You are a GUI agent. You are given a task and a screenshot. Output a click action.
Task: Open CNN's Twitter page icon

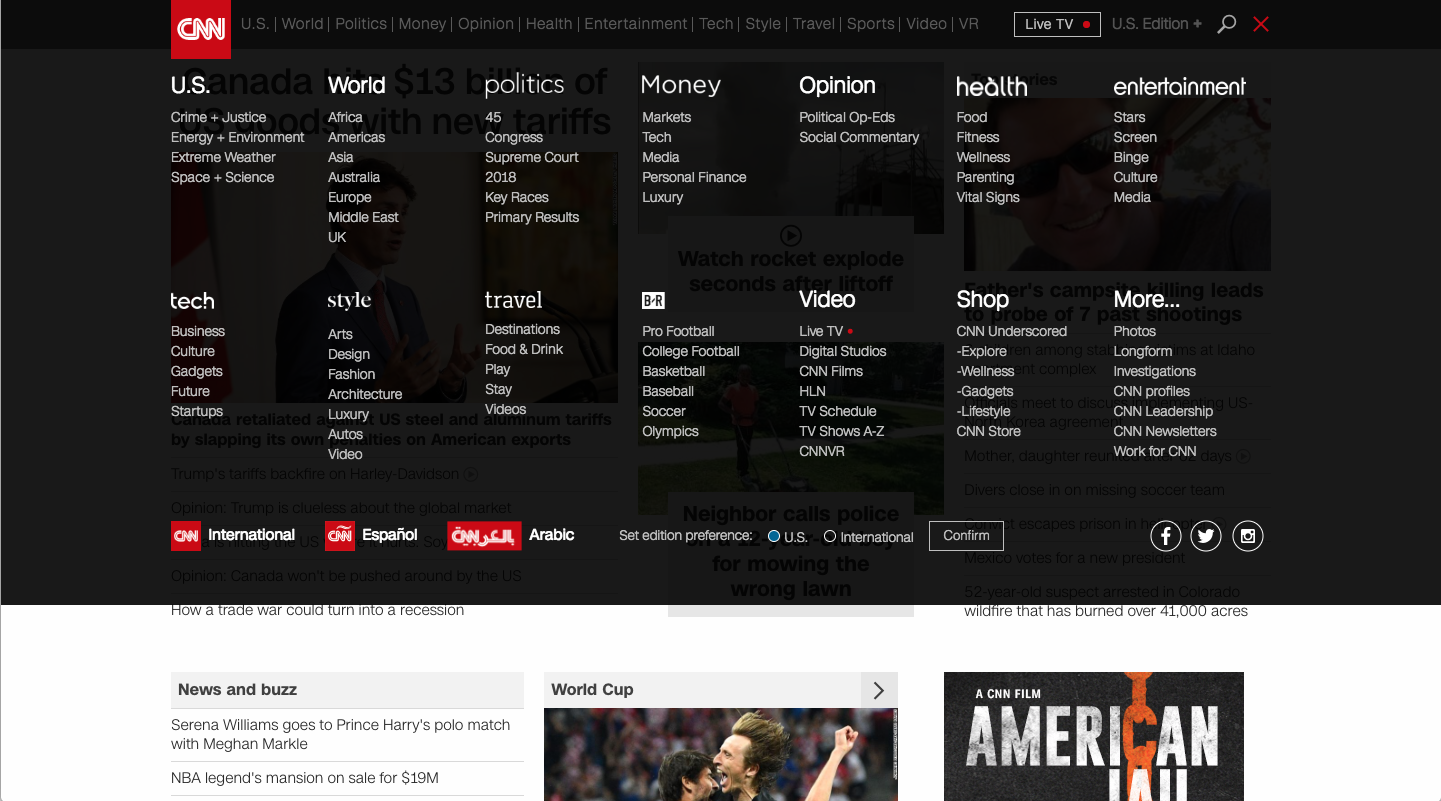pos(1206,536)
